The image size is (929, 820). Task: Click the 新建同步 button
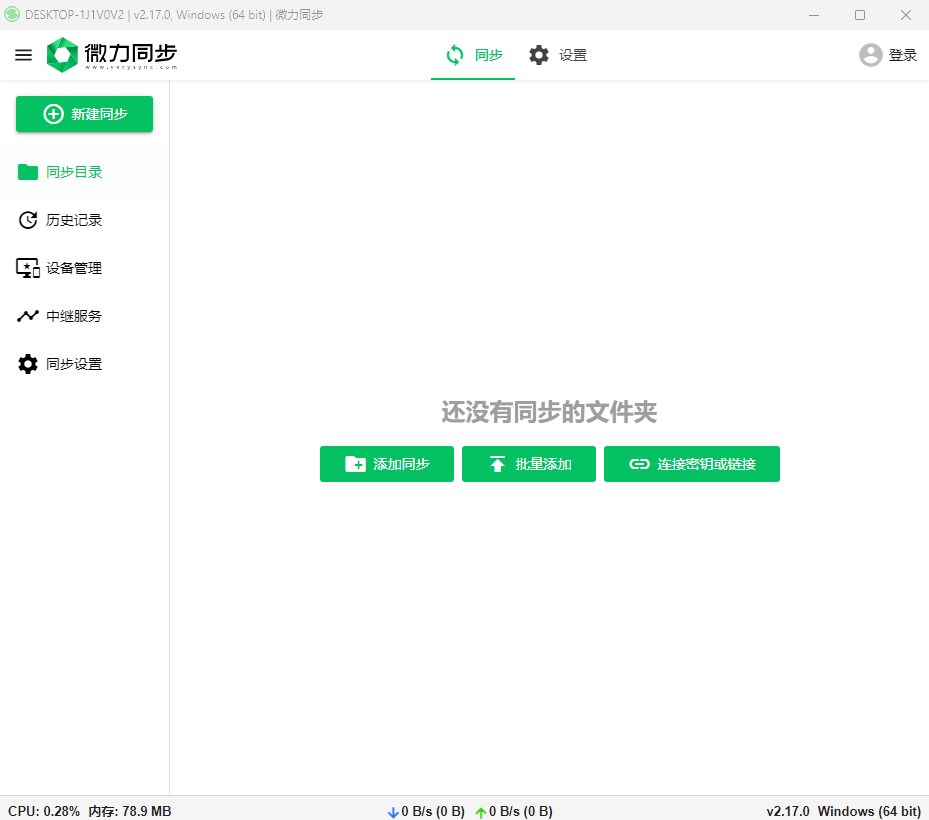(x=84, y=113)
